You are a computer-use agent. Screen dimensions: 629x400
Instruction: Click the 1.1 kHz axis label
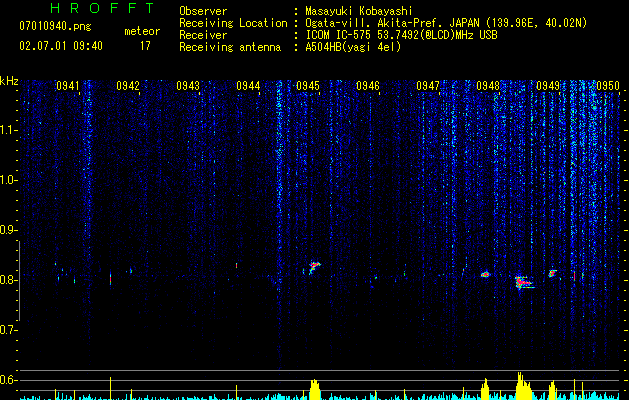click(8, 130)
